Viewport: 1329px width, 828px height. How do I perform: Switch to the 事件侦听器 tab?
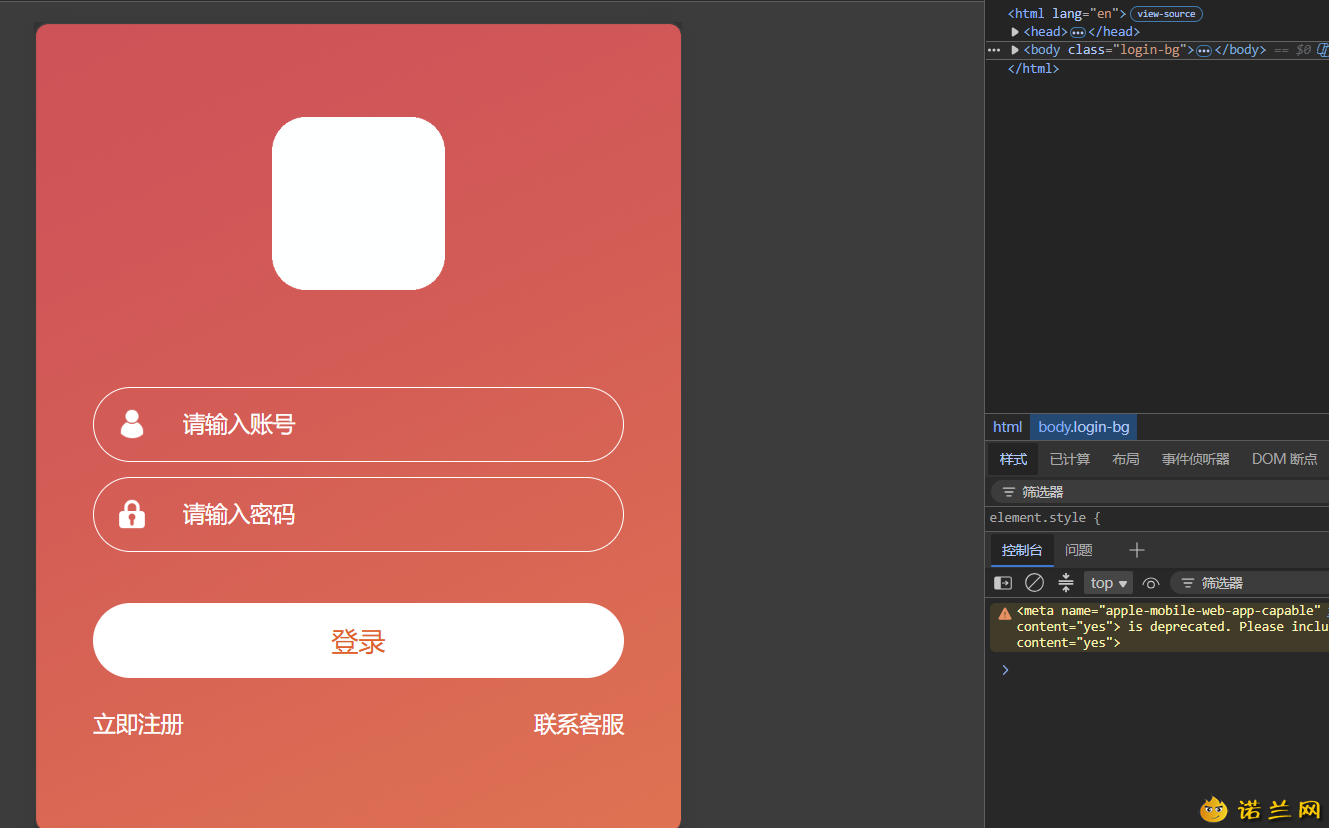click(1195, 459)
